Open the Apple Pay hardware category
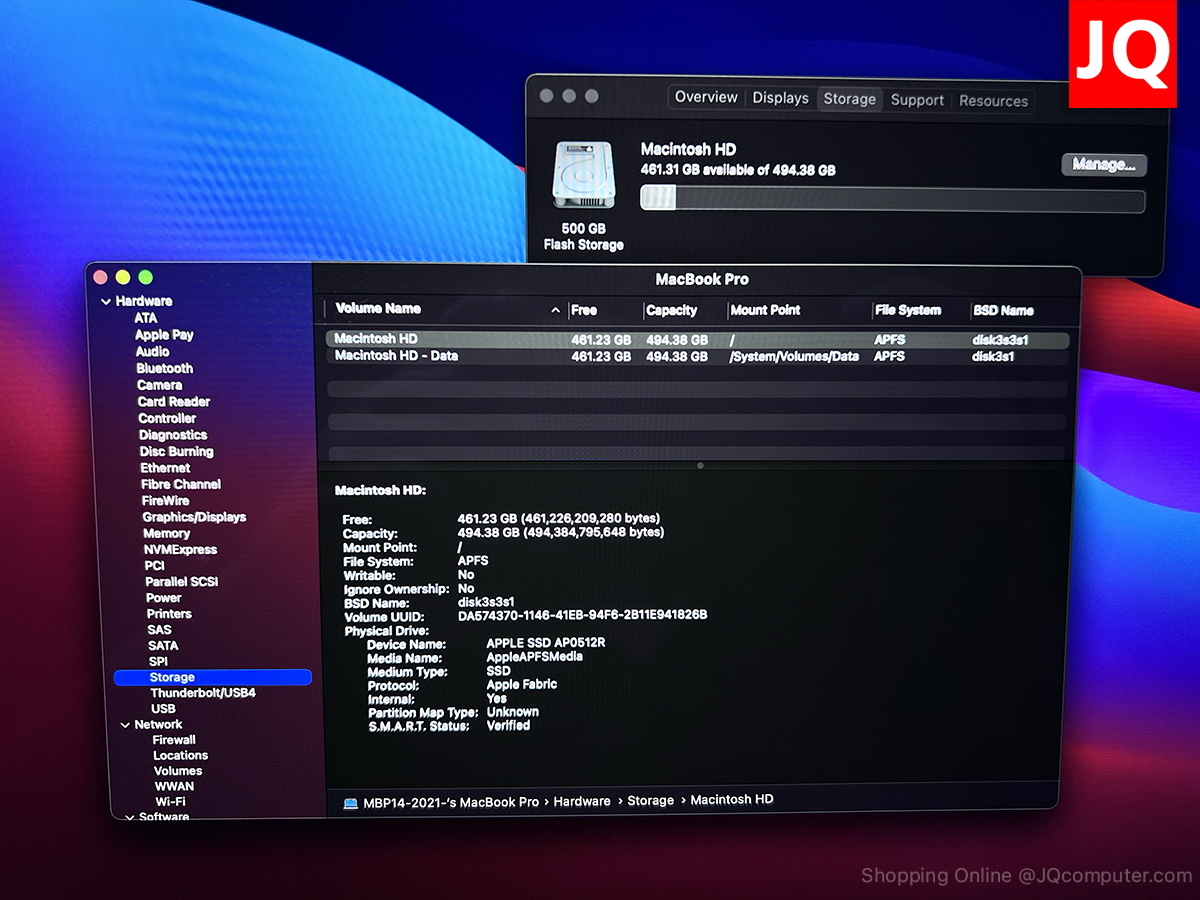The image size is (1200, 900). tap(164, 335)
